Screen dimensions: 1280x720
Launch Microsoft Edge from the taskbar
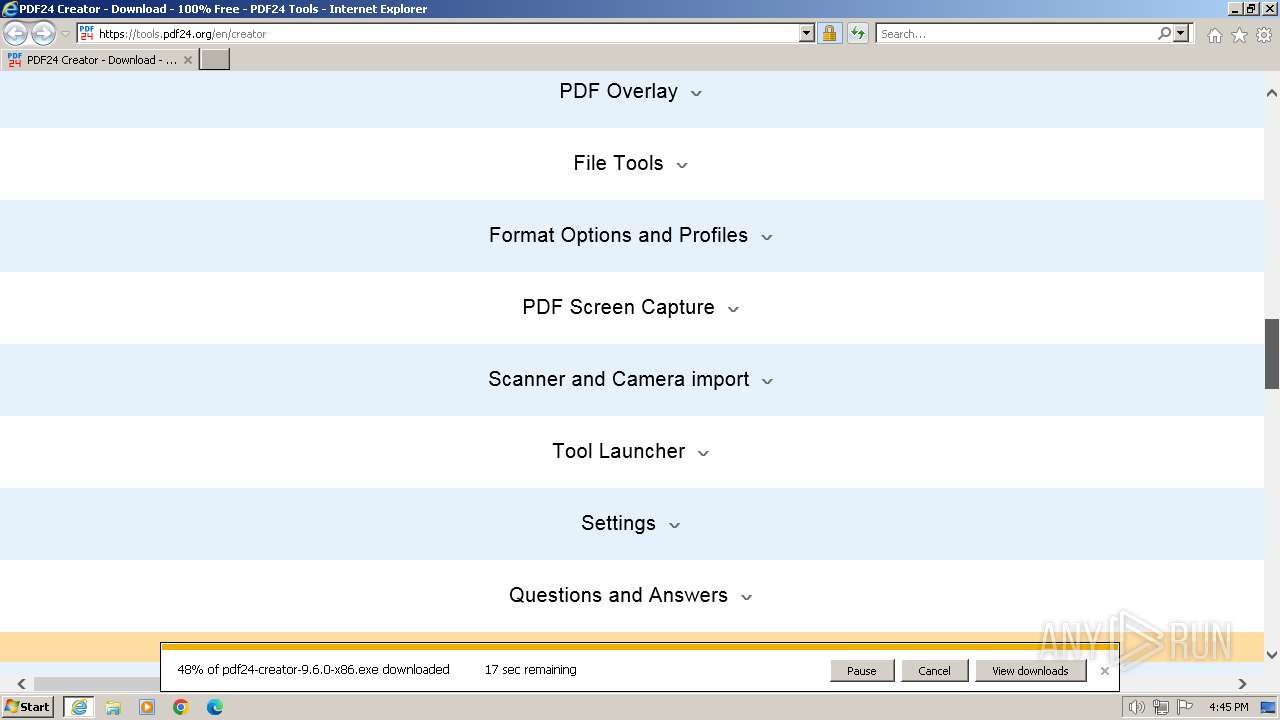[215, 707]
